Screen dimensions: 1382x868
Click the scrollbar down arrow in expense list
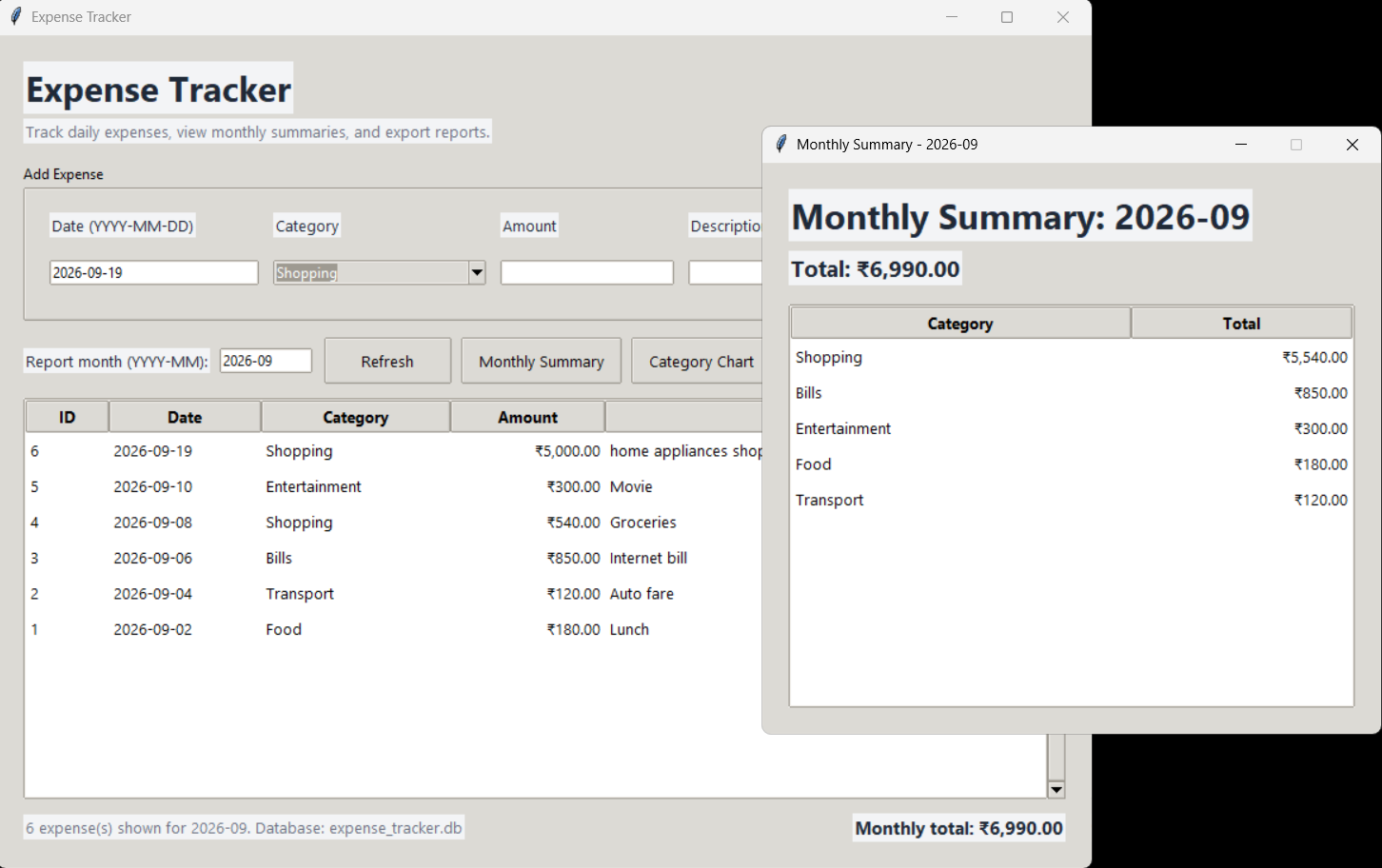coord(1056,789)
